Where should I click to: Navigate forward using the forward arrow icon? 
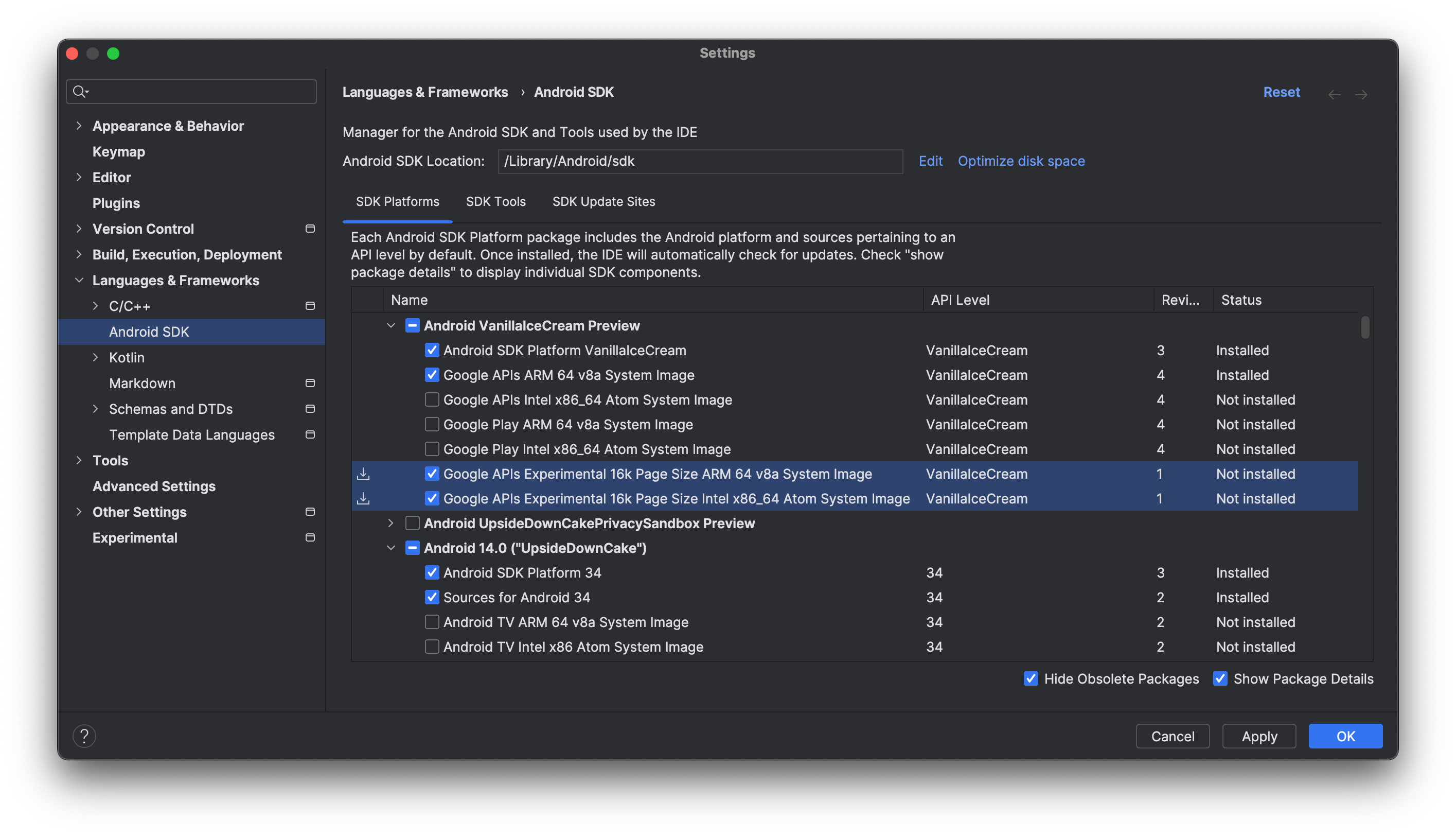coord(1362,92)
